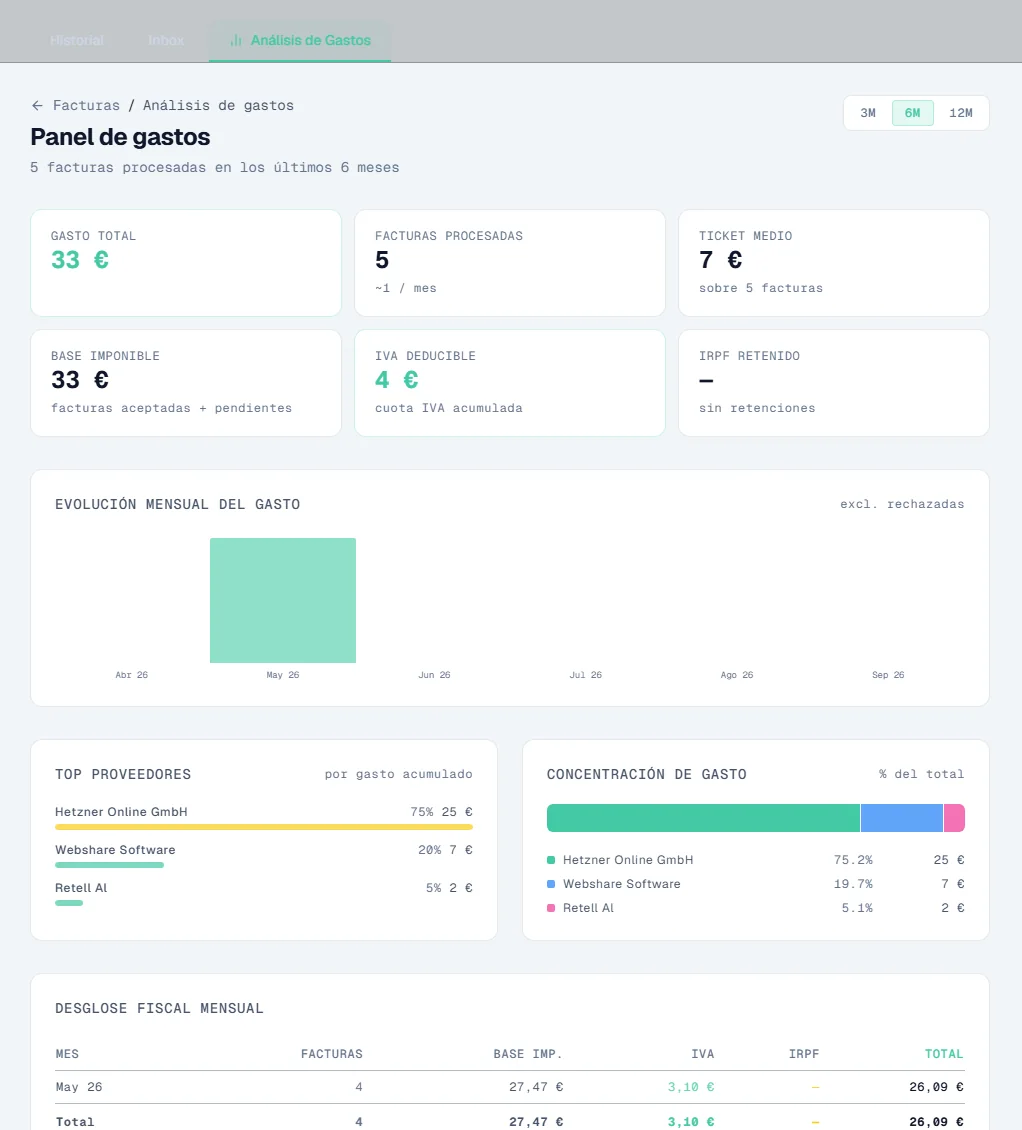
Task: Click the 'por gasto acumulado' label
Action: [x=399, y=774]
